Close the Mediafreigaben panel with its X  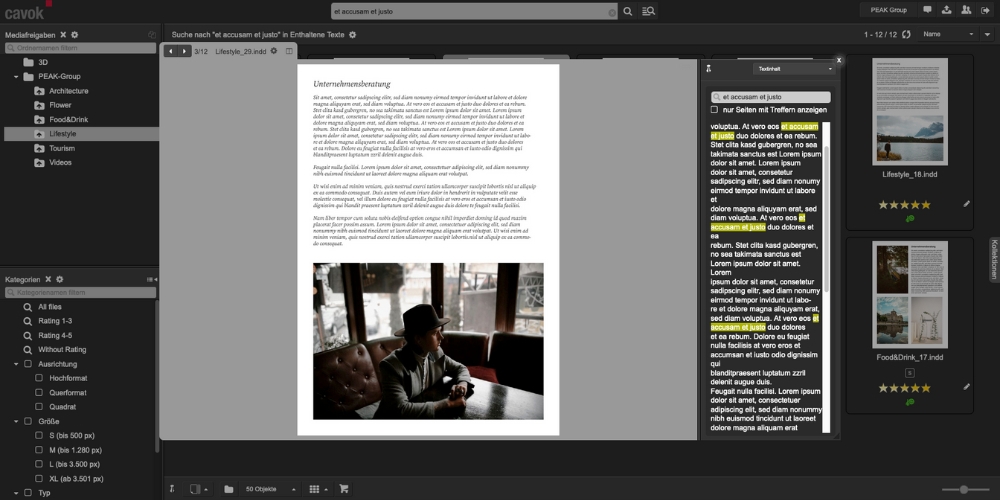click(63, 34)
